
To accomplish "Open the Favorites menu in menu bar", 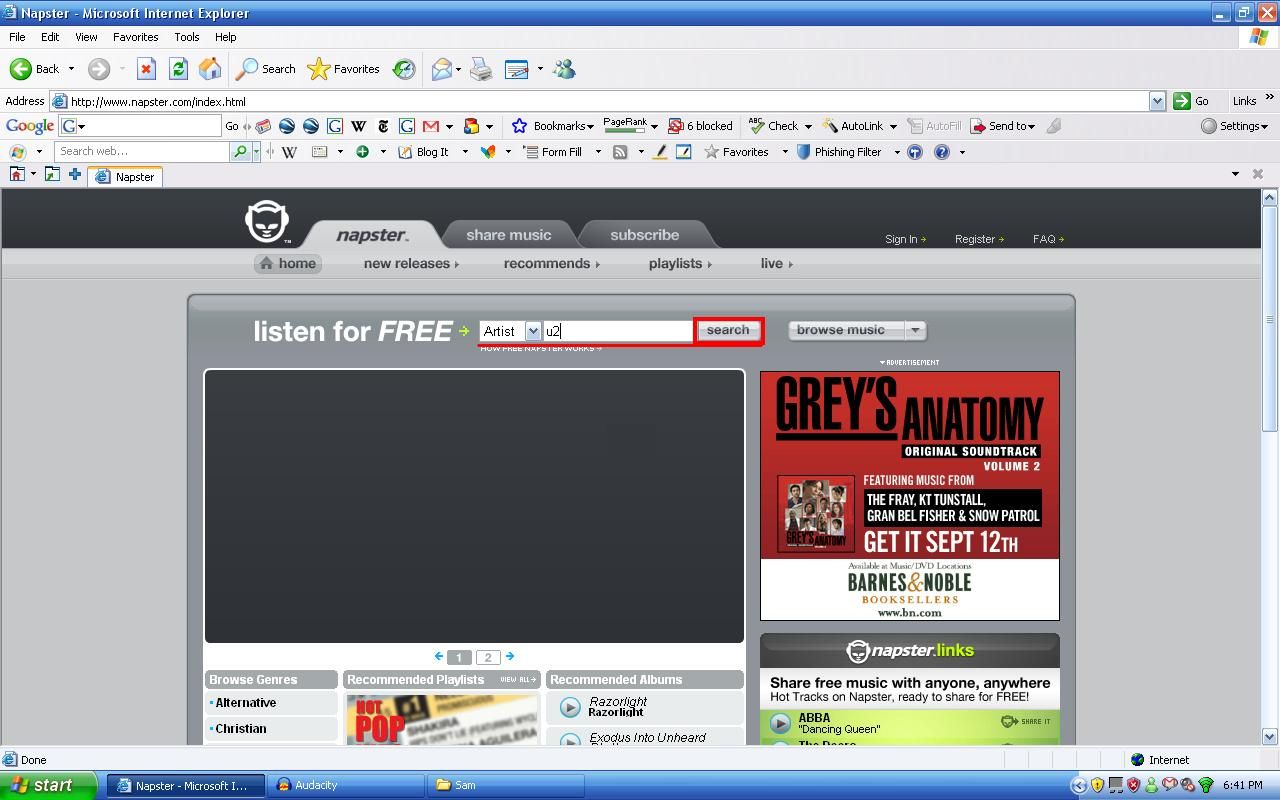I will (135, 37).
